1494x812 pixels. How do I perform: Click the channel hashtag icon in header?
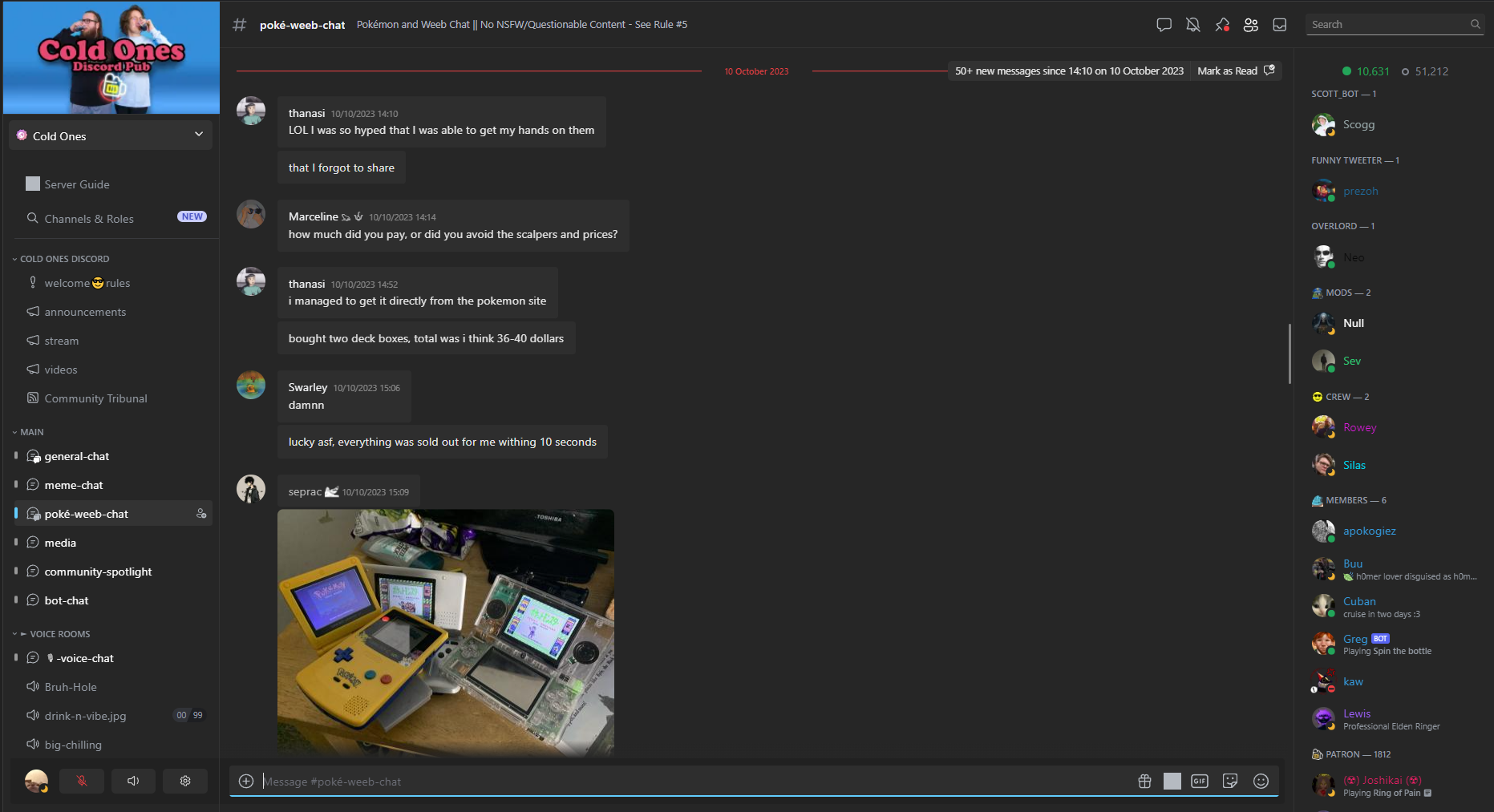click(x=239, y=25)
